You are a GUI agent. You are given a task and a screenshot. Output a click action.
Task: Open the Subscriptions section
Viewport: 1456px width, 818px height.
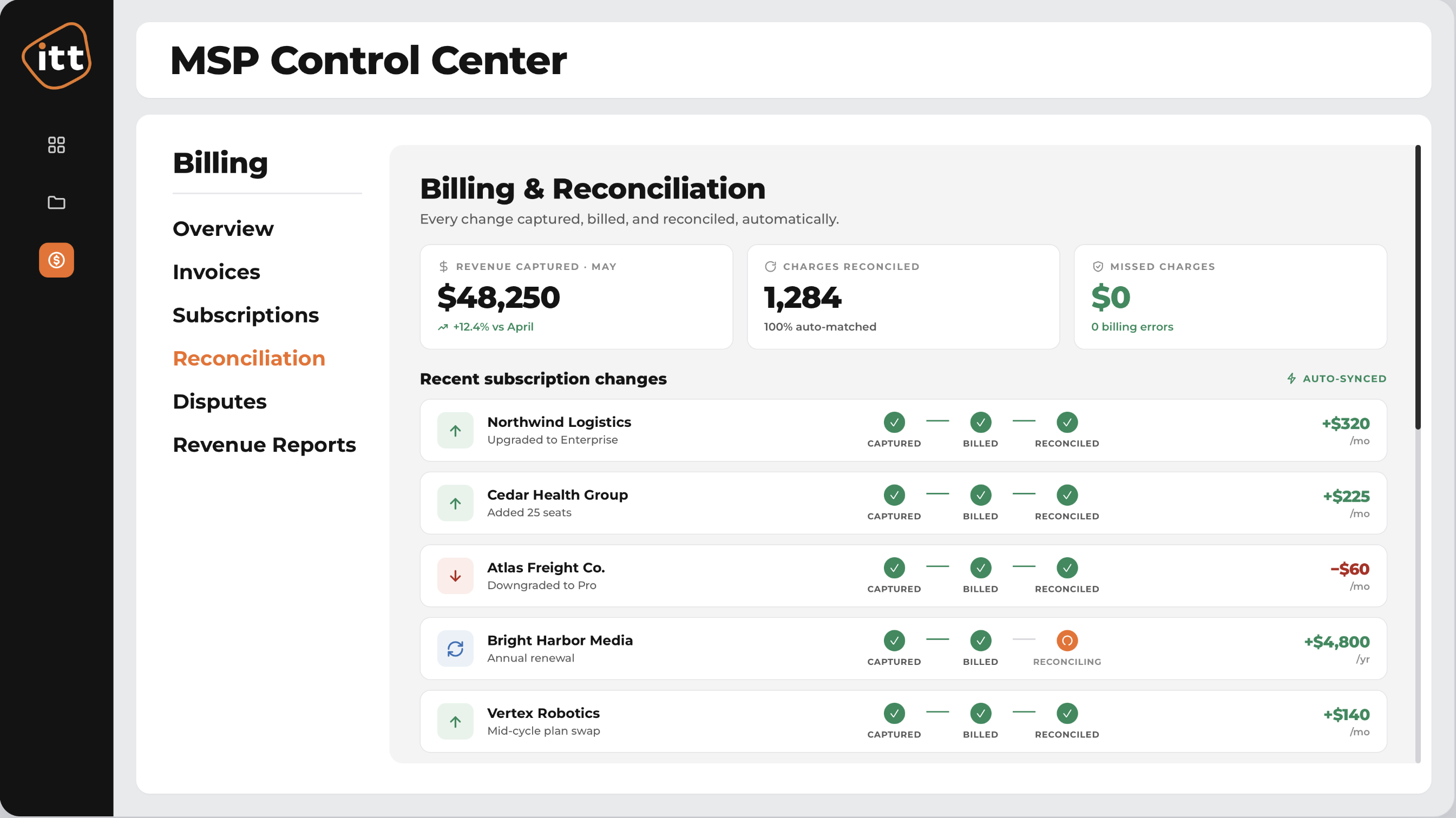coord(246,315)
